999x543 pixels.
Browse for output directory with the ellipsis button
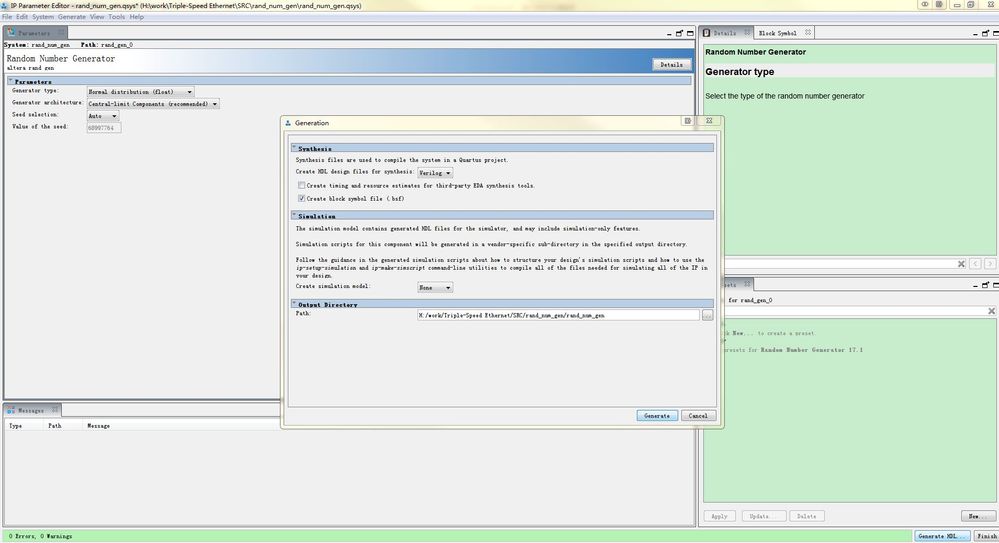click(x=707, y=315)
